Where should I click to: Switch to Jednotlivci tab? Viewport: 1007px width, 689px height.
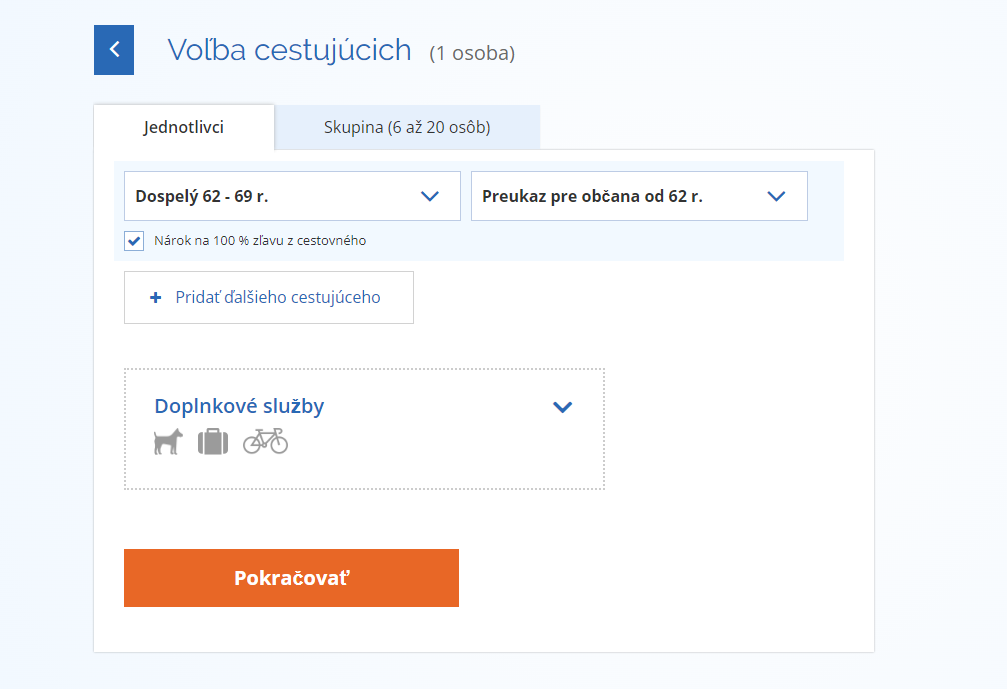coord(184,127)
